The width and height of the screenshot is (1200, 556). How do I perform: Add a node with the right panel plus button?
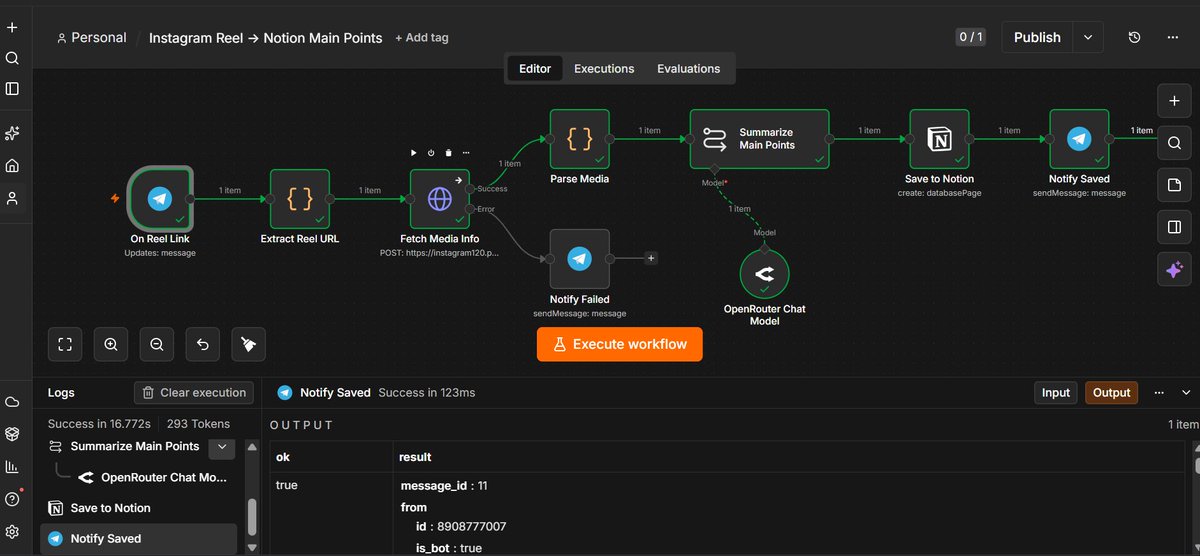(x=1174, y=101)
